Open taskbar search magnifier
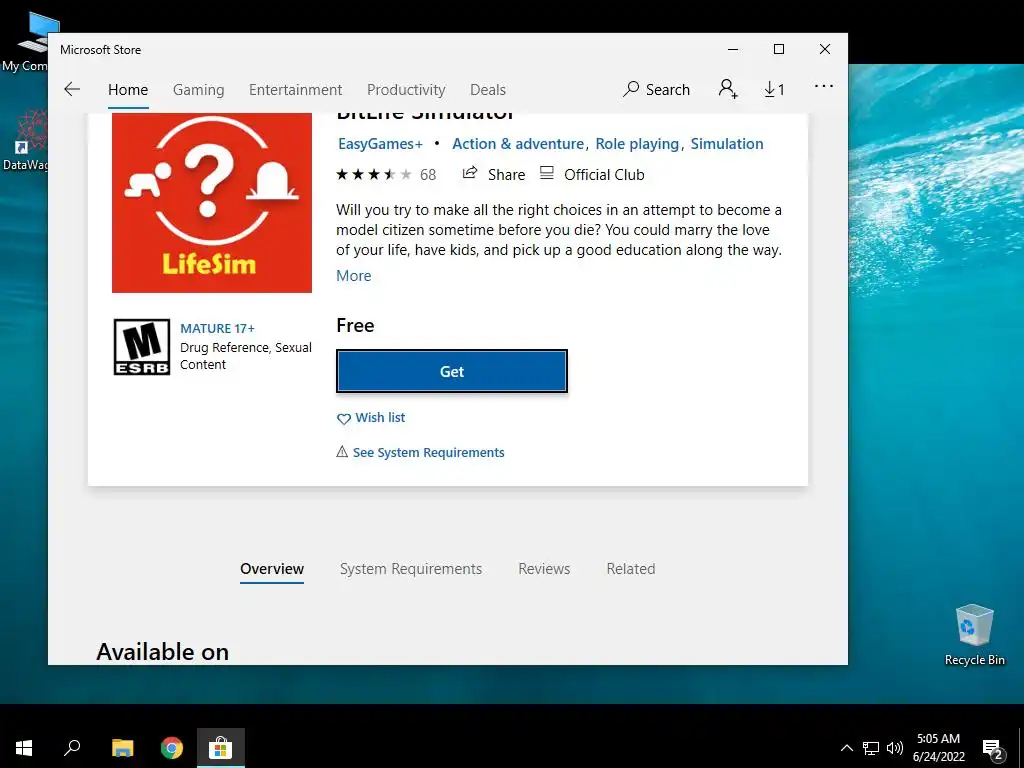Image resolution: width=1024 pixels, height=768 pixels. pos(72,748)
